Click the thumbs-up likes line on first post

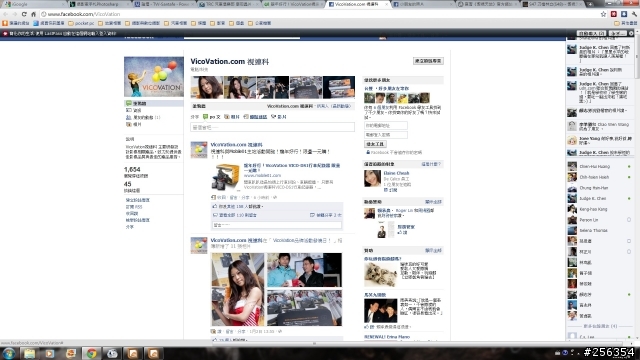(x=238, y=207)
